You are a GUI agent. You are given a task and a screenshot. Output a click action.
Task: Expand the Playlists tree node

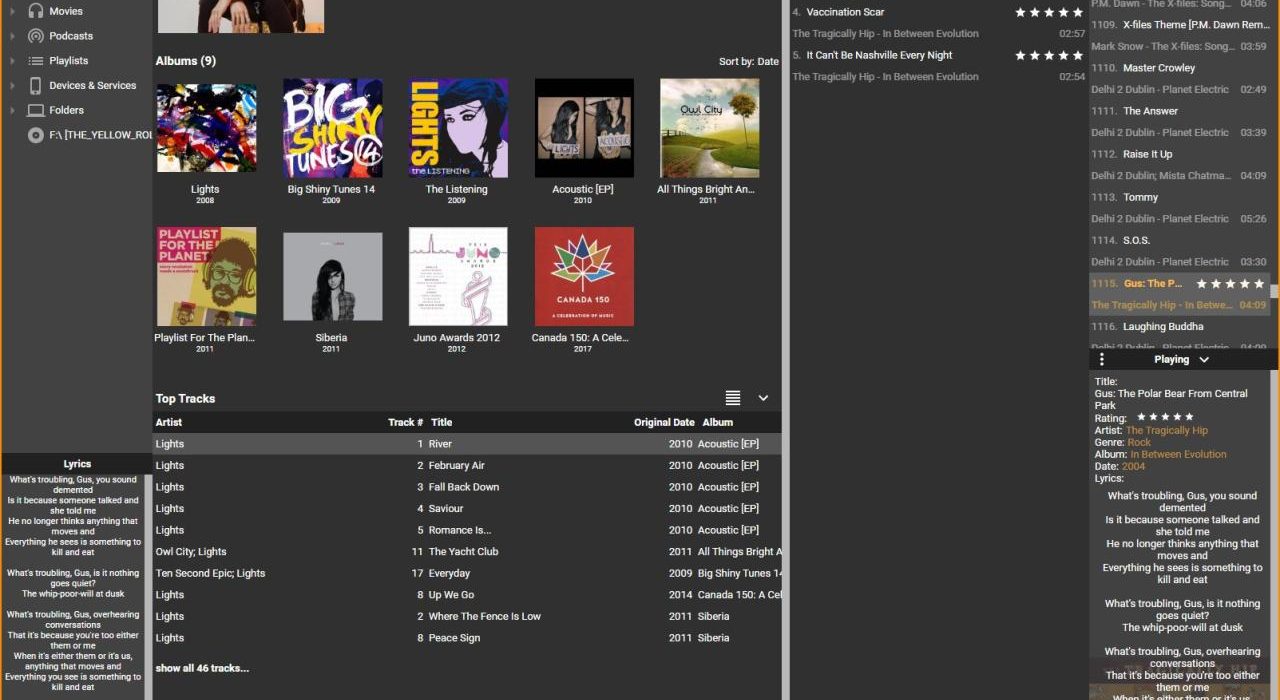click(x=12, y=61)
